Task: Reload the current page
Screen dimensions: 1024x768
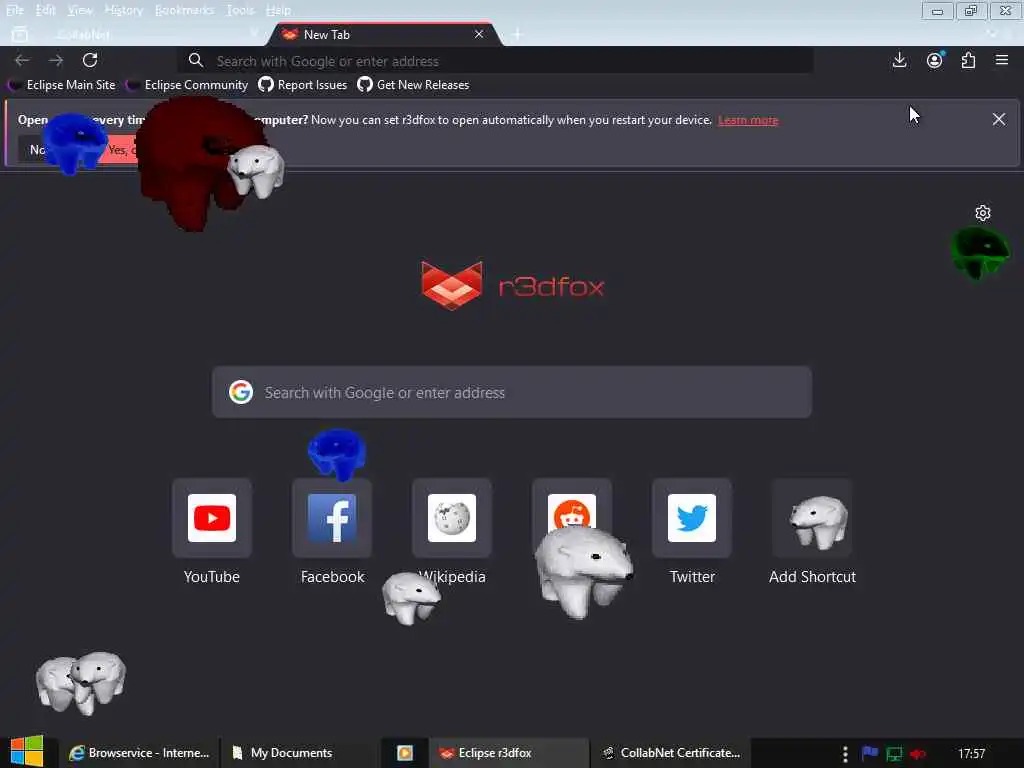Action: tap(90, 60)
